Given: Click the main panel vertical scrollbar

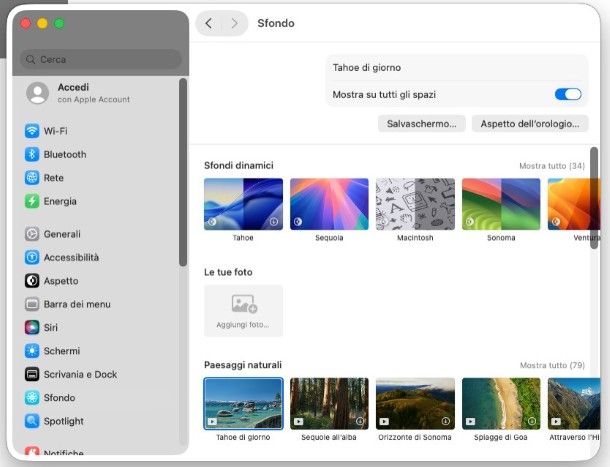Looking at the screenshot, I should tap(594, 198).
